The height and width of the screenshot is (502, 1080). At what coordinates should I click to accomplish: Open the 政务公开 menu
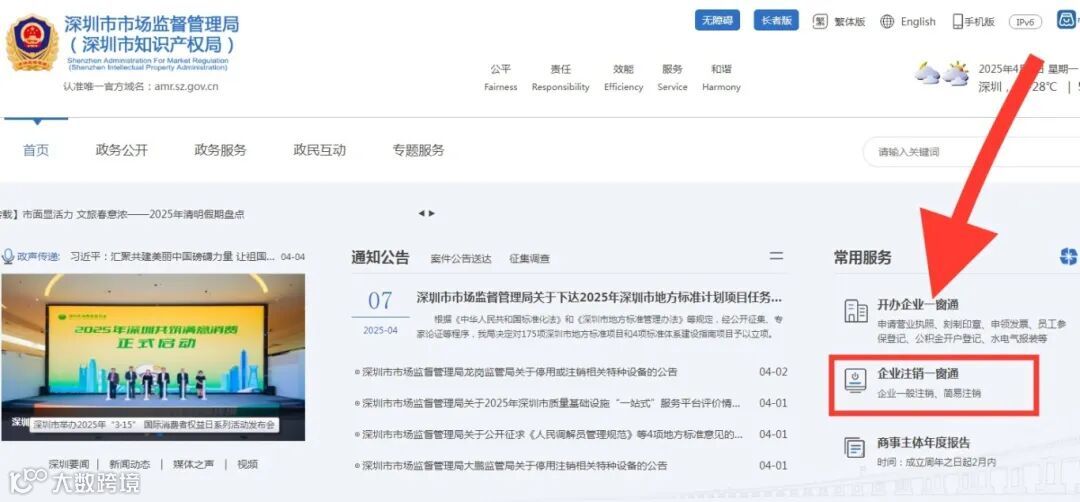click(122, 150)
